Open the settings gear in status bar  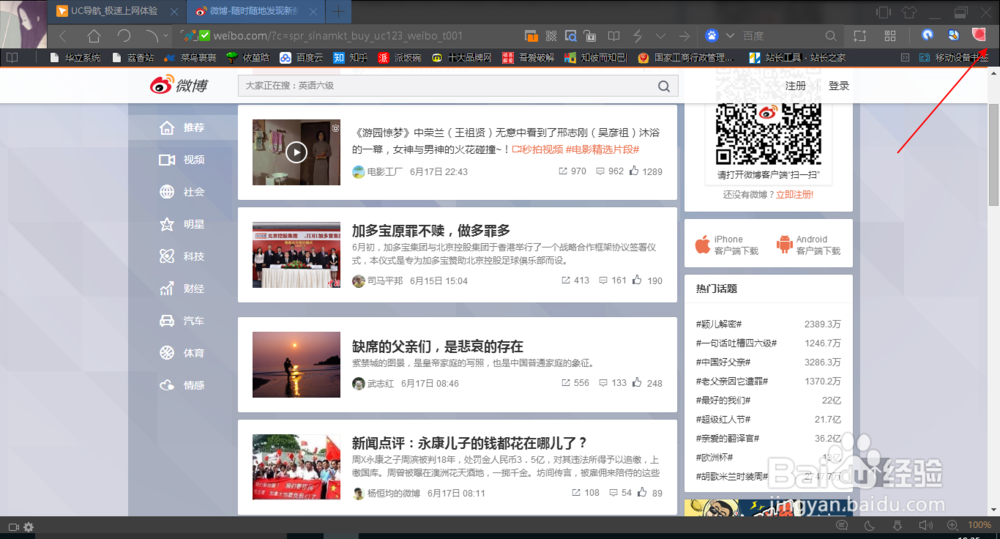29,527
